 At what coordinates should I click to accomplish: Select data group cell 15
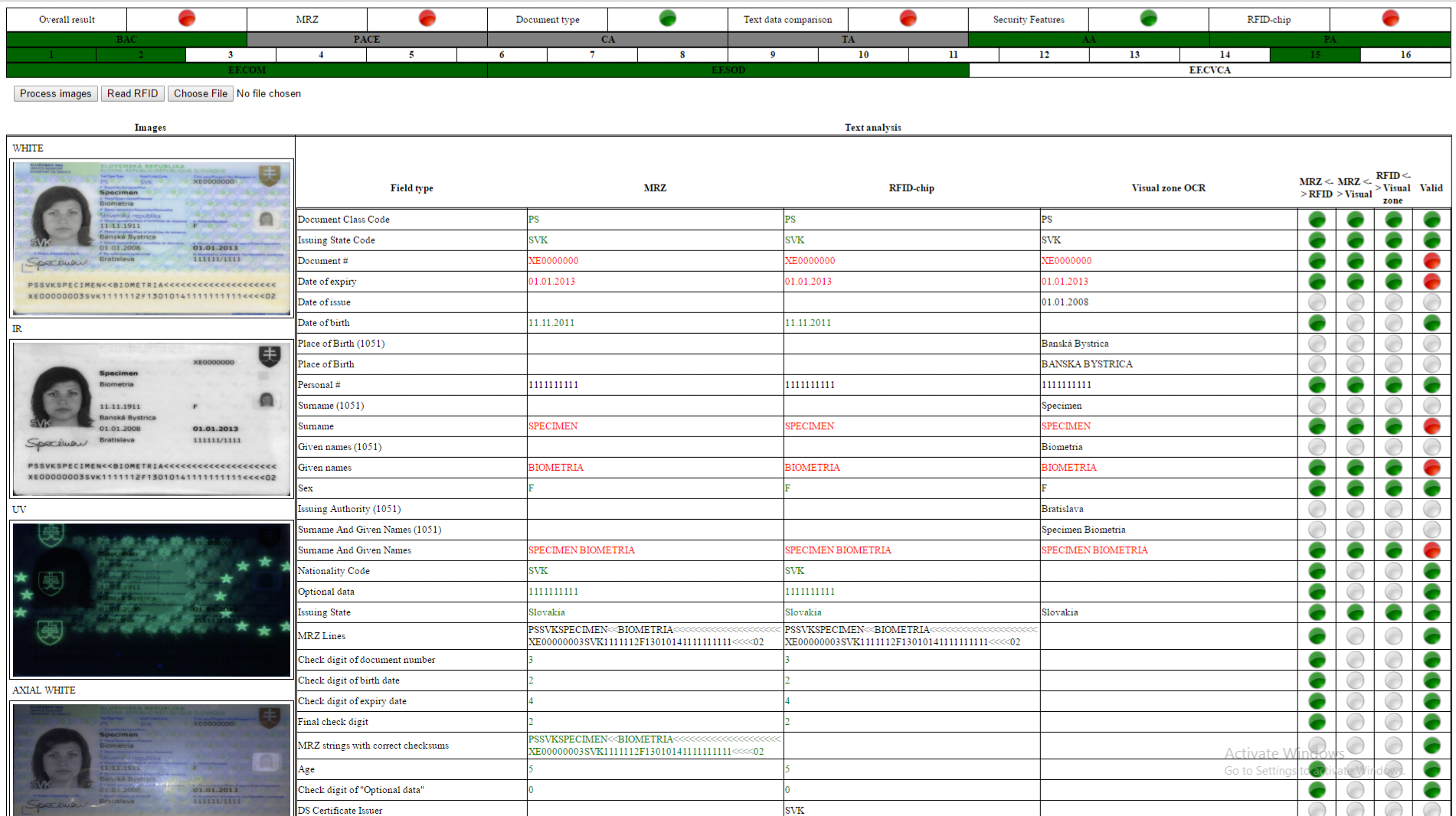[1315, 54]
